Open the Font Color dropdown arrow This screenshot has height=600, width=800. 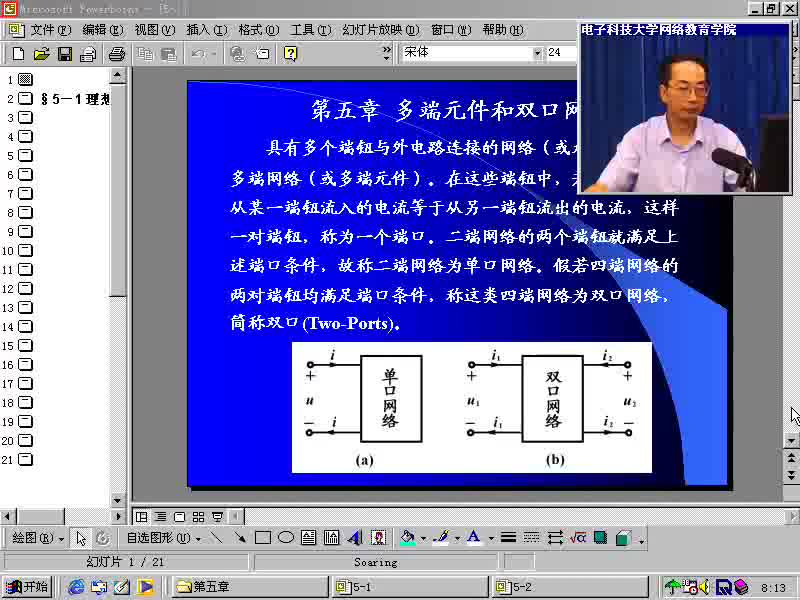tap(491, 538)
